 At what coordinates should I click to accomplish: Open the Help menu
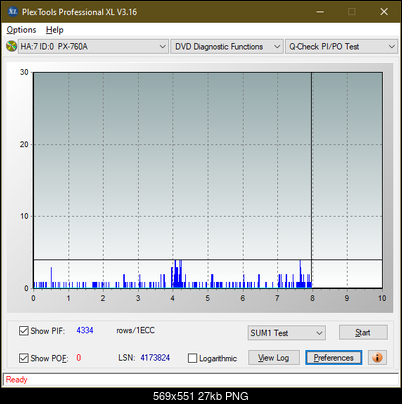[x=54, y=30]
